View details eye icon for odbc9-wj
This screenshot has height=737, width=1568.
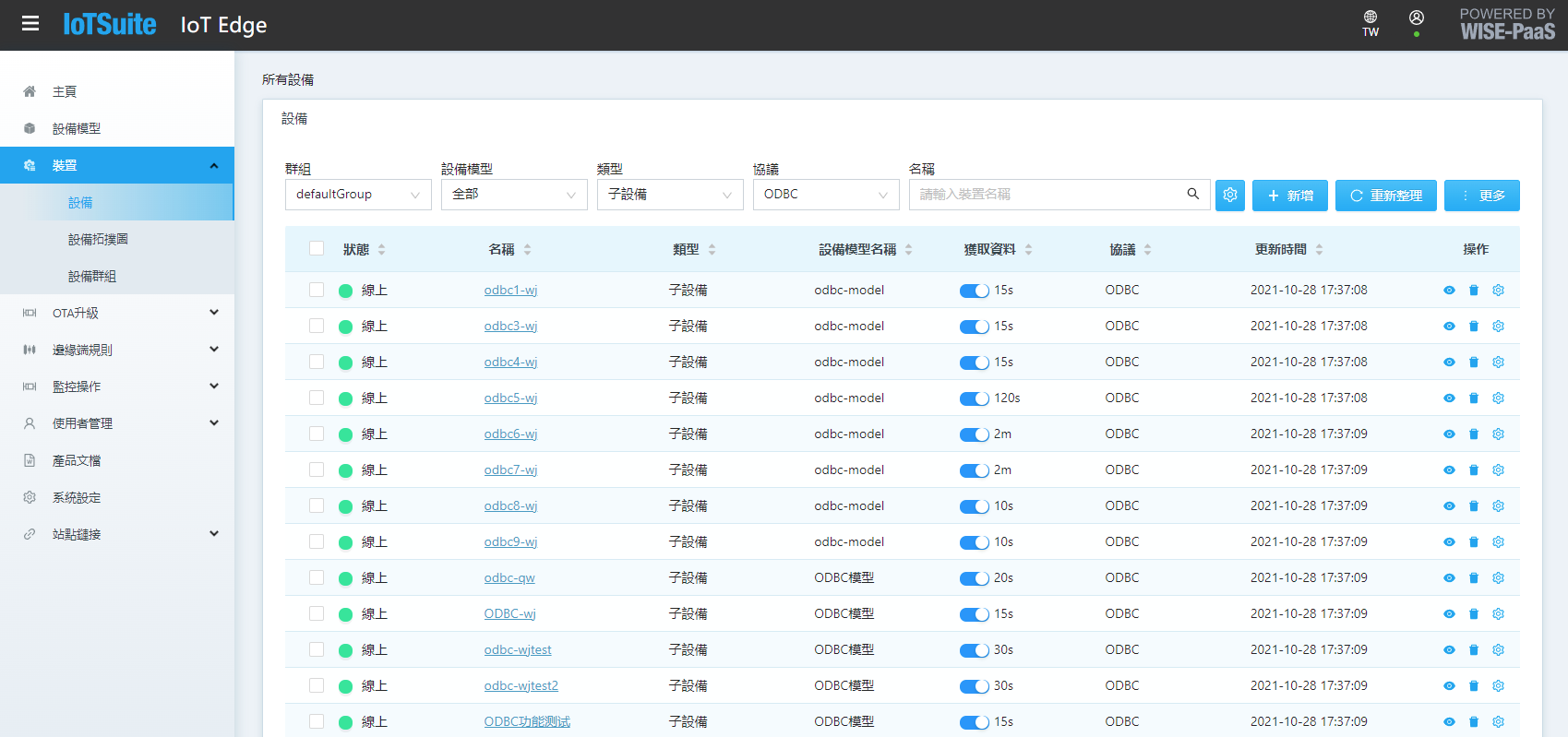tap(1449, 542)
